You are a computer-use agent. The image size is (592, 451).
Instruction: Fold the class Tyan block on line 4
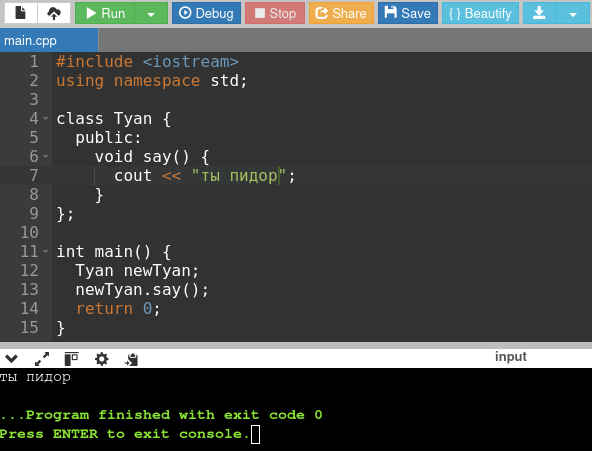[x=46, y=119]
